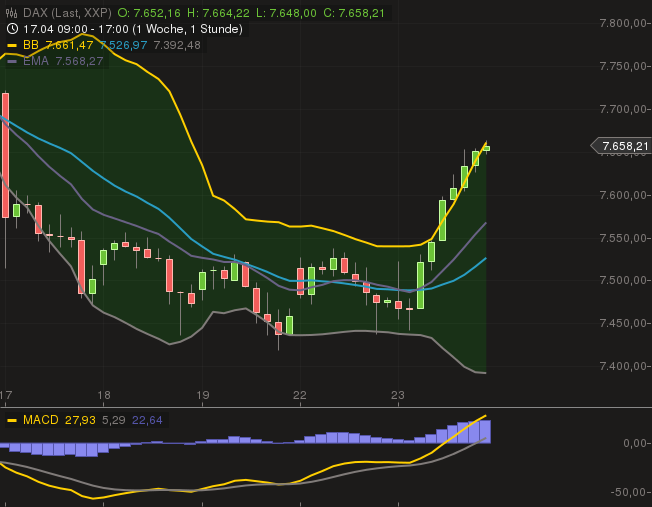Click the 7.750,00 price axis label
The image size is (652, 507).
coord(623,66)
